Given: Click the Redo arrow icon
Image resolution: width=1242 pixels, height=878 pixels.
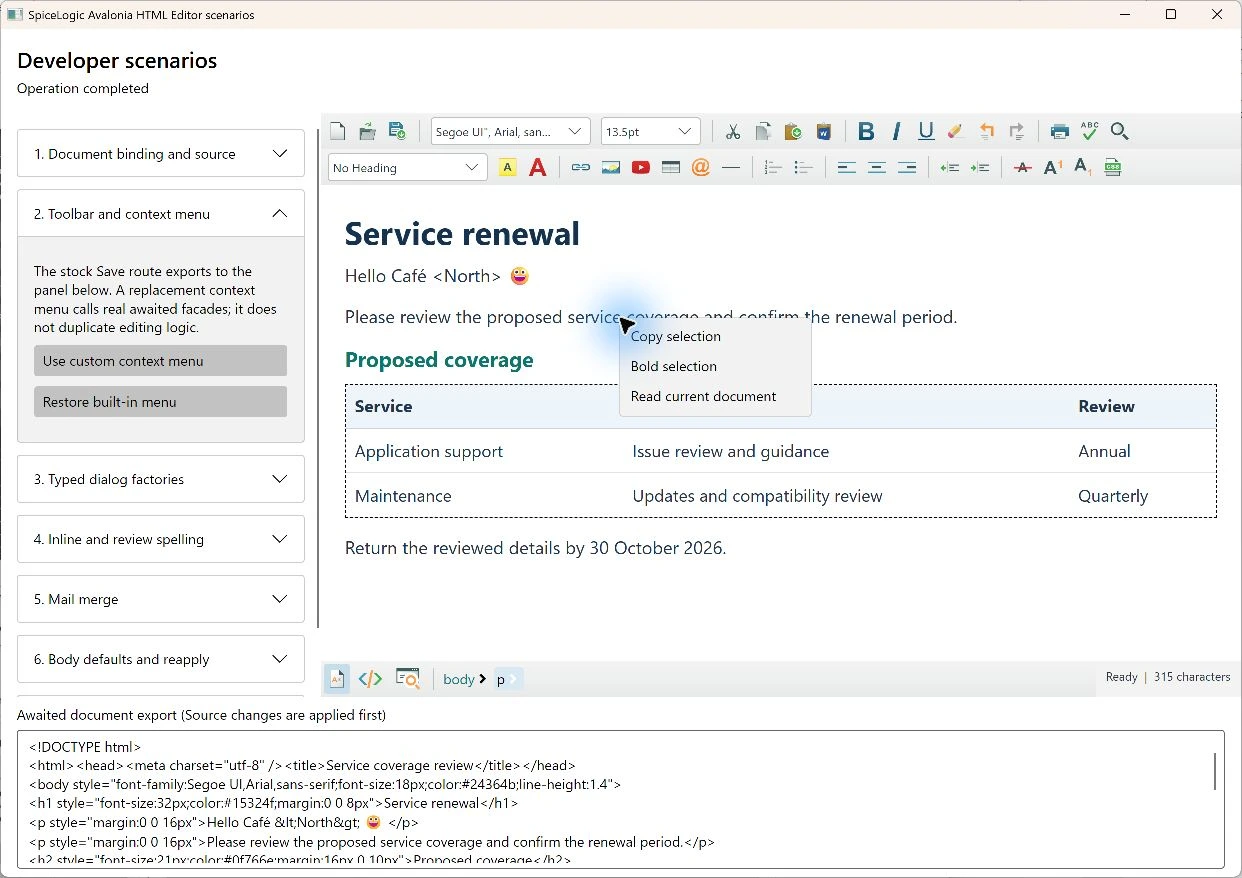Looking at the screenshot, I should coord(1017,131).
